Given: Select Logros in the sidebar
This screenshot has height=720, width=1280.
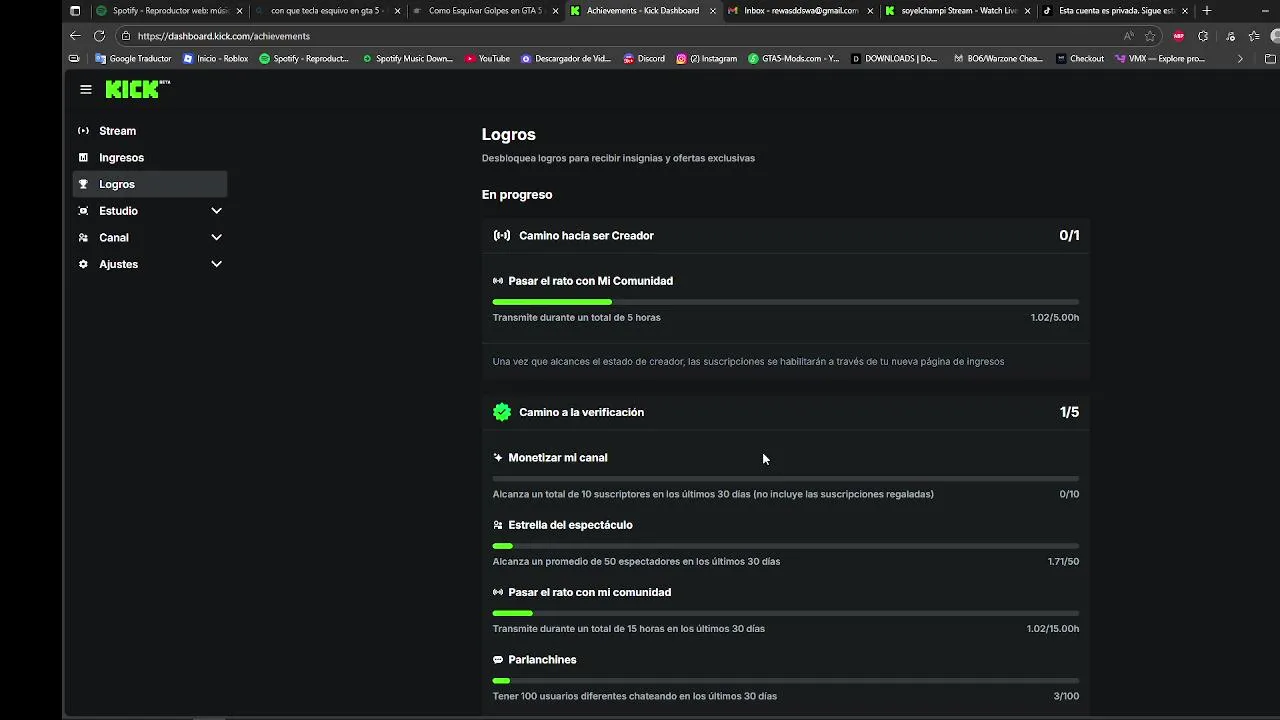Looking at the screenshot, I should (x=150, y=184).
